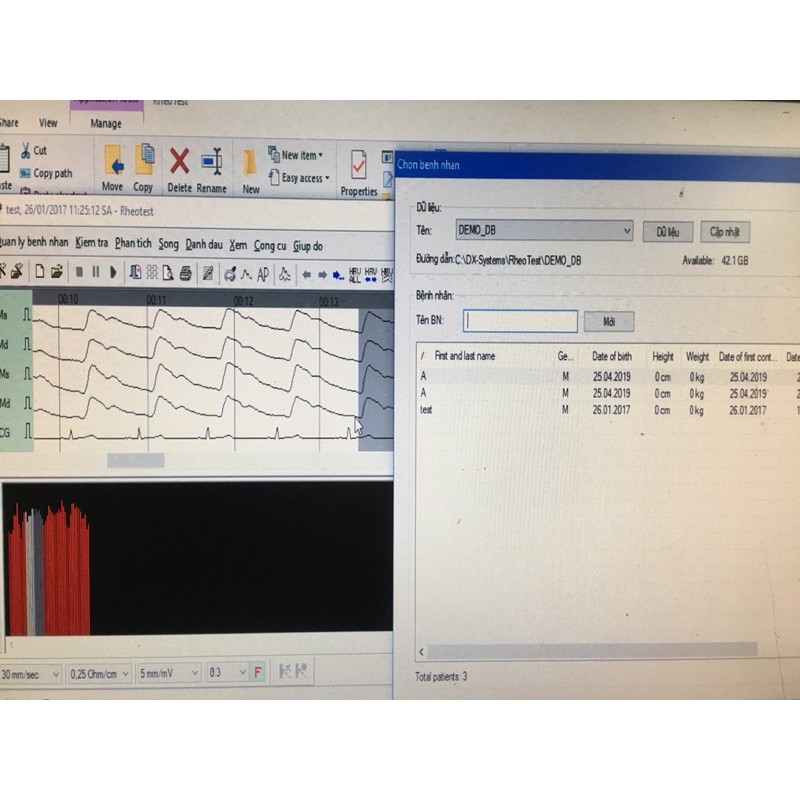Click Properties icon in Explorer ribbon

point(359,165)
